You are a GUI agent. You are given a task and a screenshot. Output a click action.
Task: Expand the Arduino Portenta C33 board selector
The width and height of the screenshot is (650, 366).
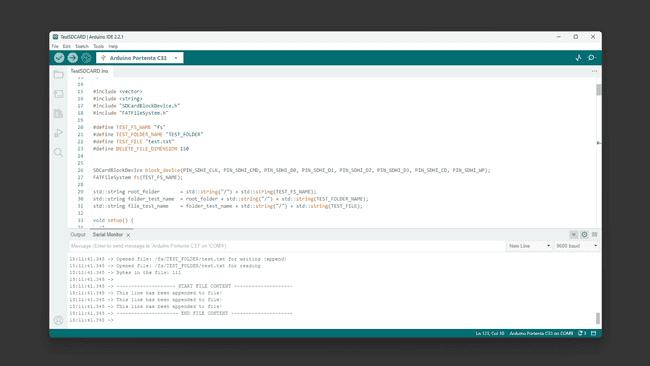(x=140, y=58)
